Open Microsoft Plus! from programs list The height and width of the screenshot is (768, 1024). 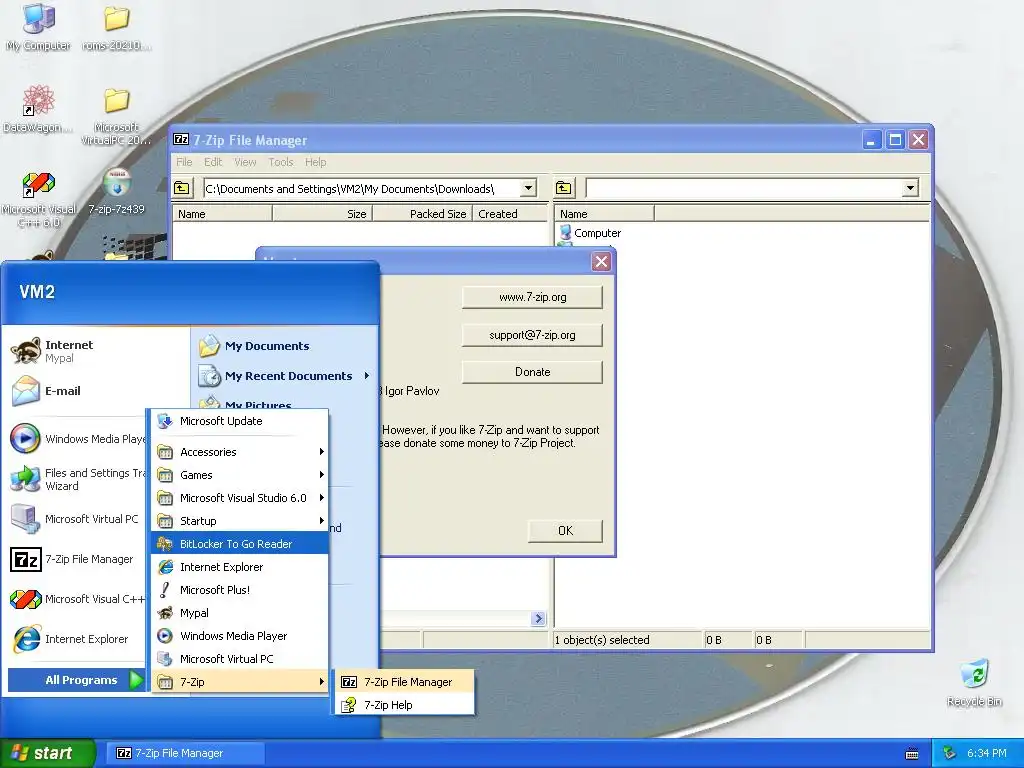(240, 590)
